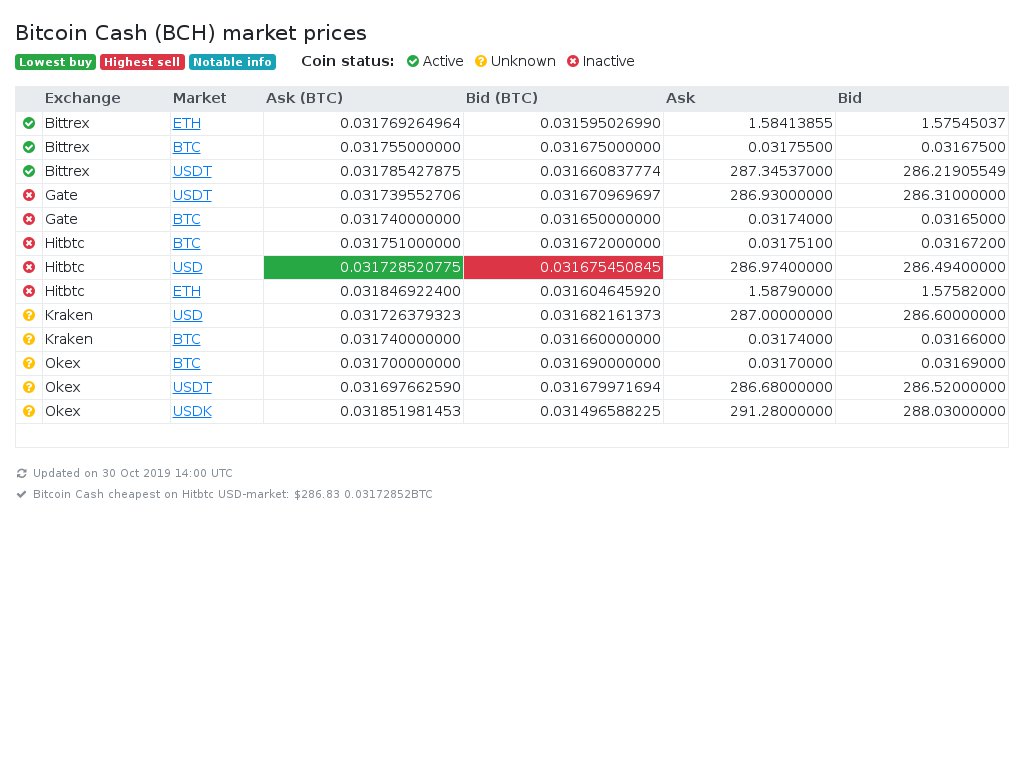Image resolution: width=1024 pixels, height=768 pixels.
Task: Click red Inactive icon in coin status legend
Action: (573, 61)
